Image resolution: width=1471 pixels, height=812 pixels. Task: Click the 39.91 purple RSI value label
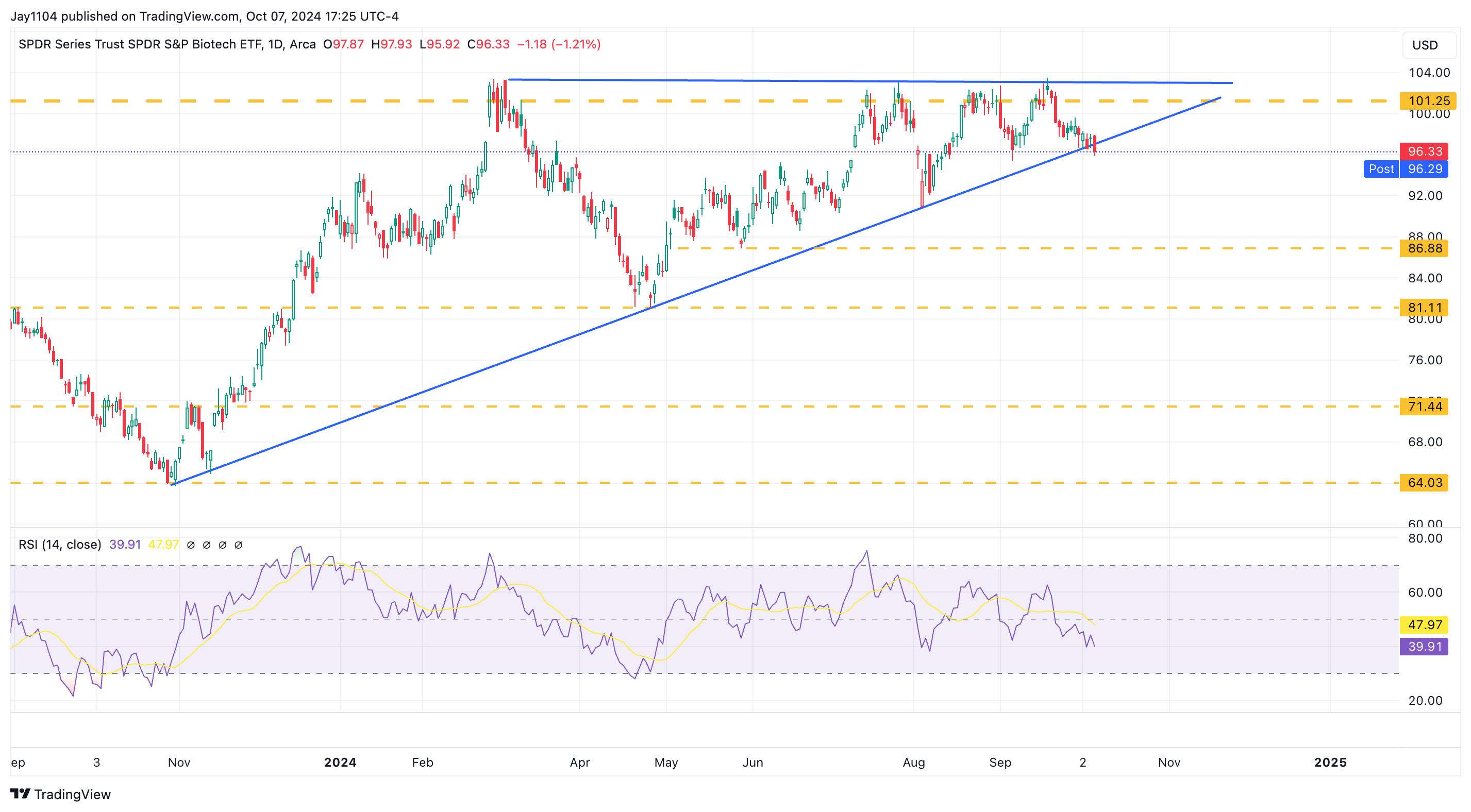[x=1424, y=647]
